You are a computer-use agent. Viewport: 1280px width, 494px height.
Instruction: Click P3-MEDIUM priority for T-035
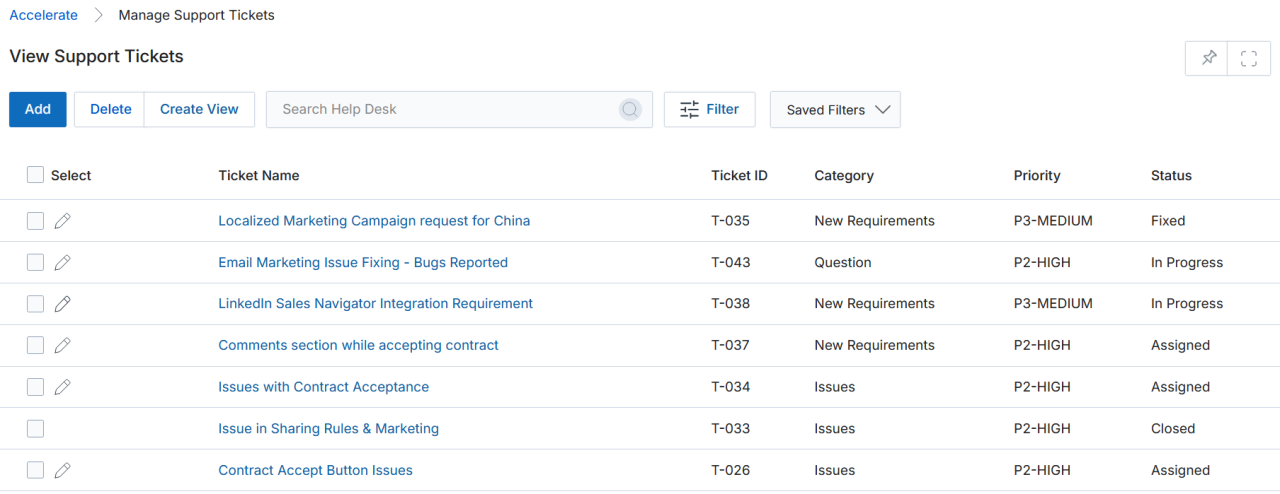point(1053,221)
